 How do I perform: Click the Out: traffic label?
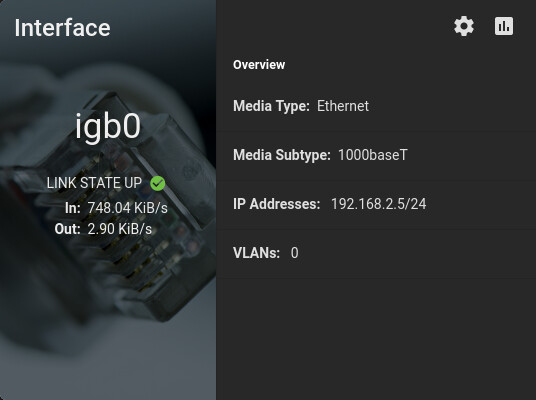click(x=68, y=229)
